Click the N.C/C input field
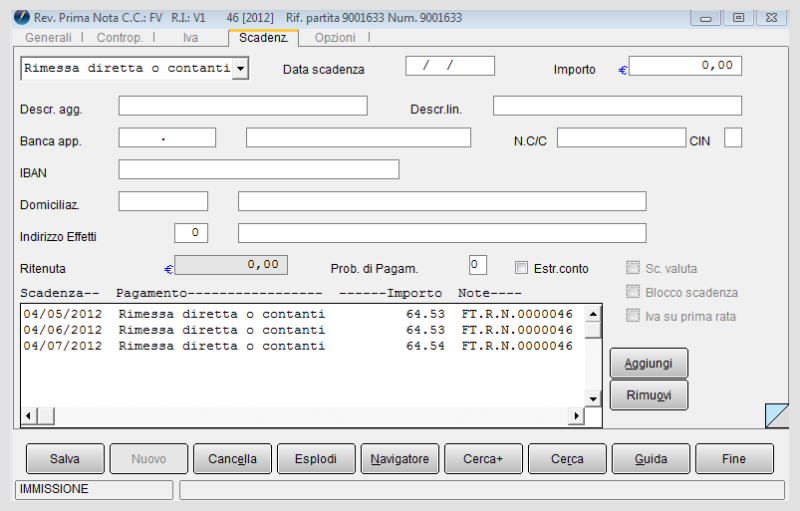Screen dimensions: 800x511 621,138
